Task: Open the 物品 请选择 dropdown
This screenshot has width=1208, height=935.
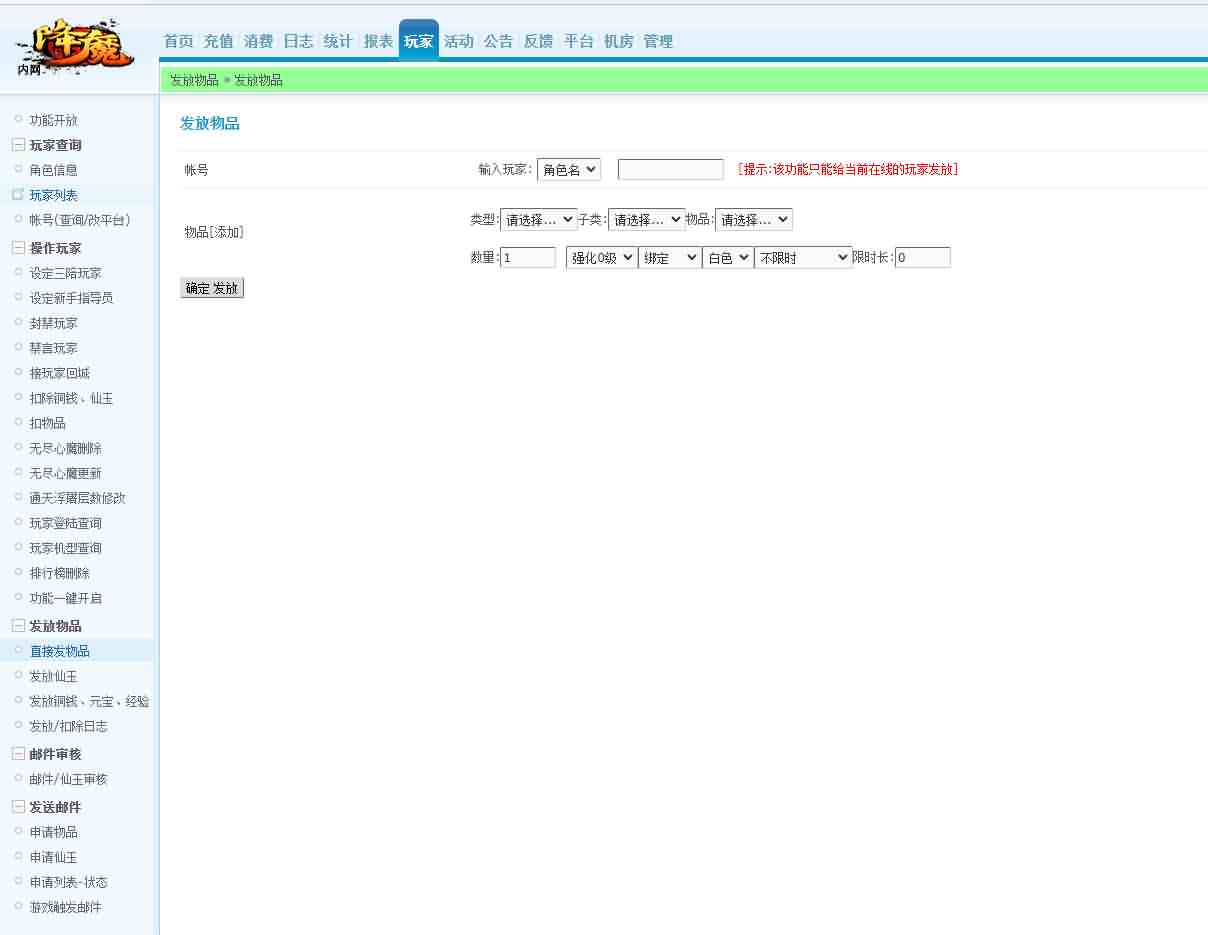Action: pos(754,219)
